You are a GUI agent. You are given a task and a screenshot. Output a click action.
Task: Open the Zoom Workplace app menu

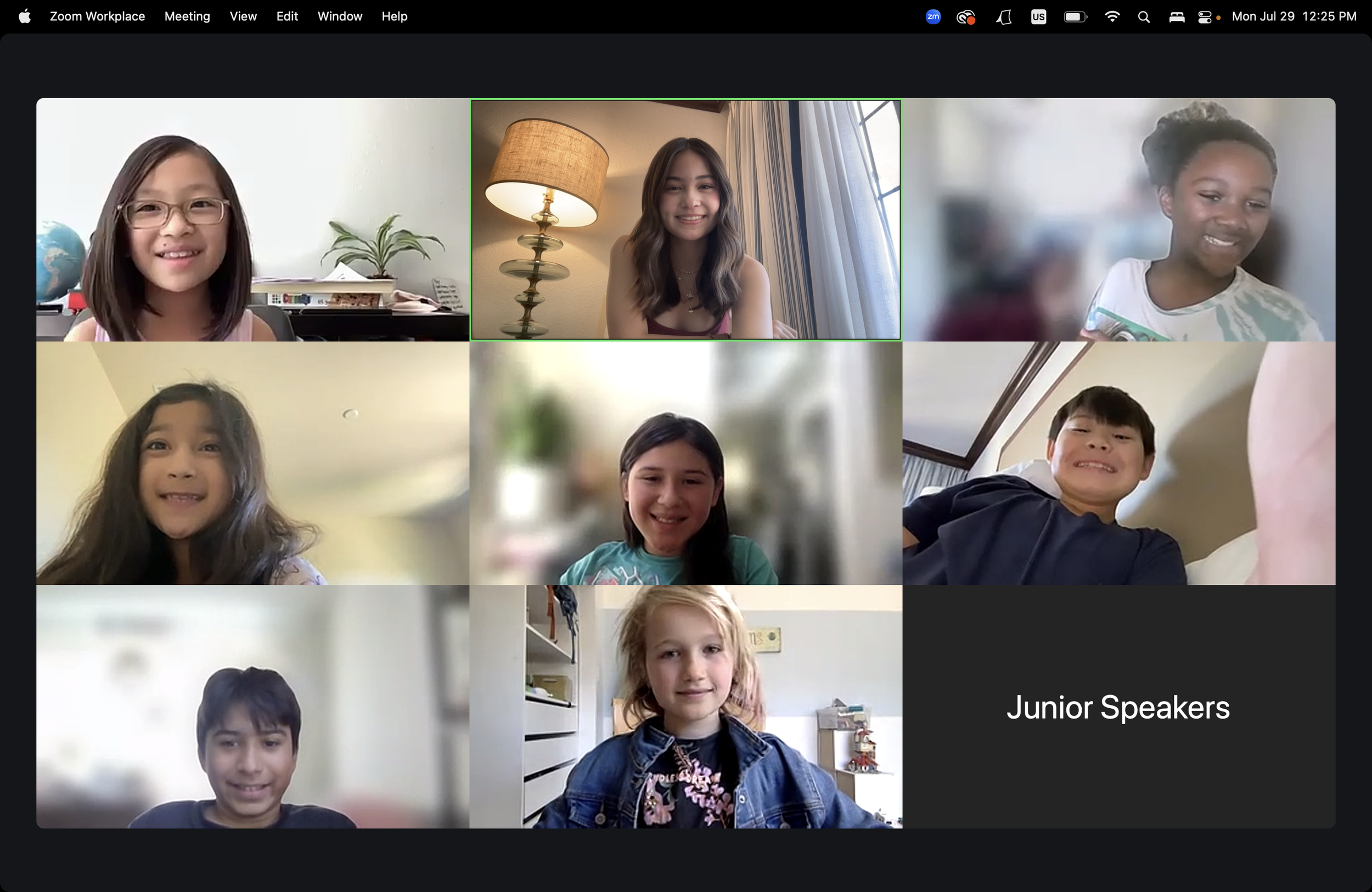97,16
